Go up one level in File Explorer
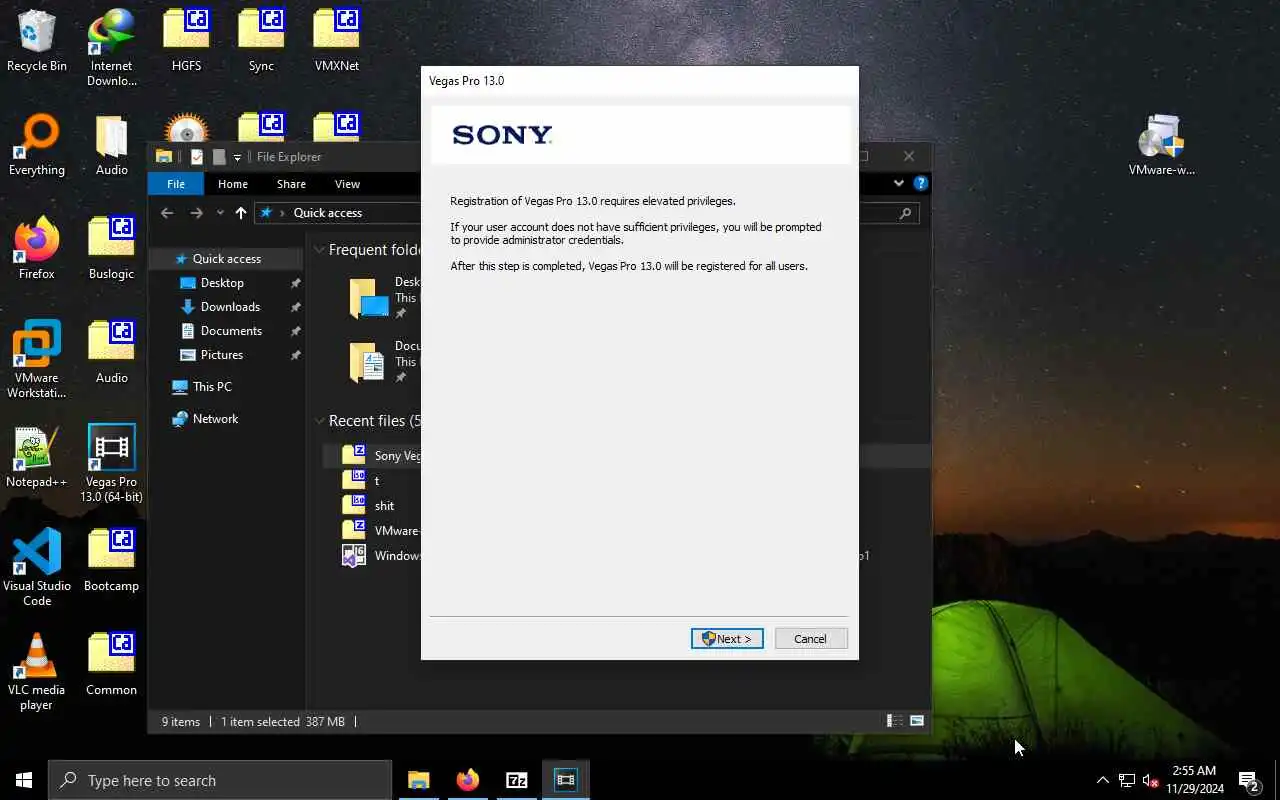This screenshot has height=800, width=1280. (x=241, y=213)
